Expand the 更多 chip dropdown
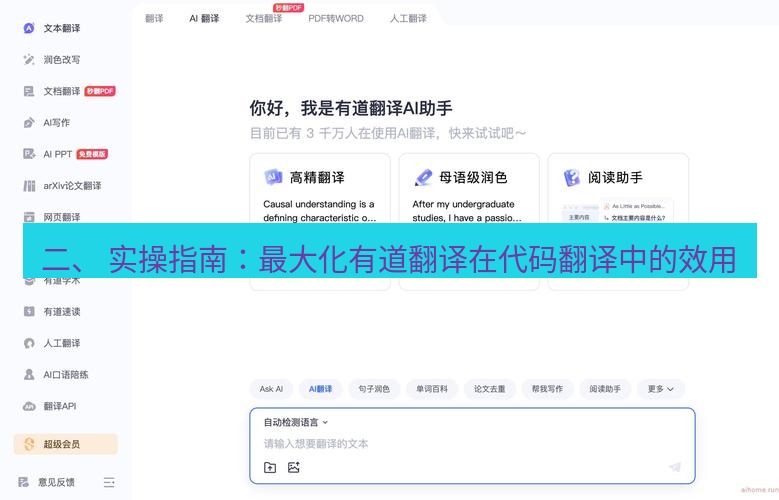Image resolution: width=779 pixels, height=500 pixels. pyautogui.click(x=661, y=389)
